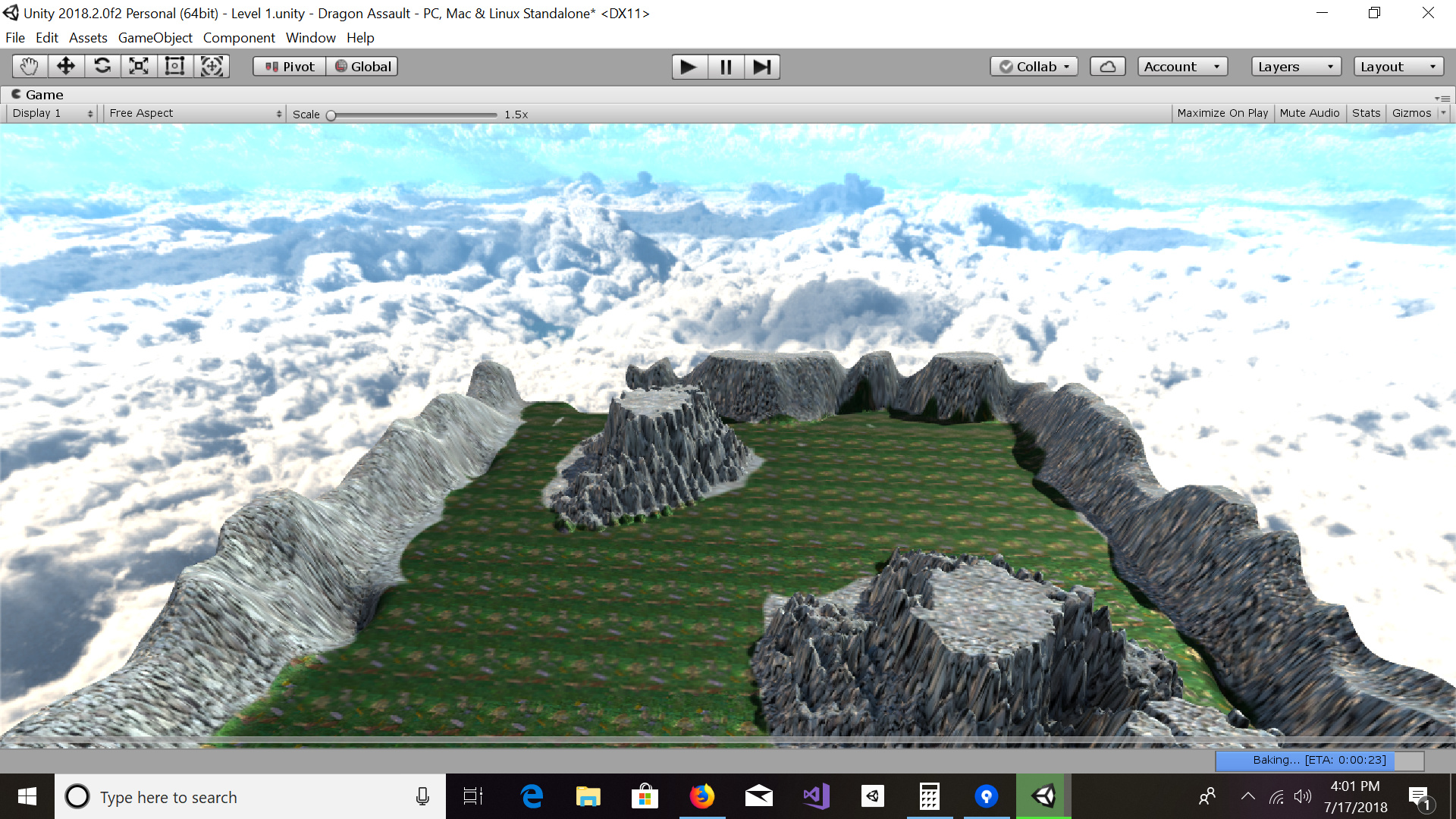The image size is (1456, 819).
Task: Start Play mode
Action: point(689,67)
